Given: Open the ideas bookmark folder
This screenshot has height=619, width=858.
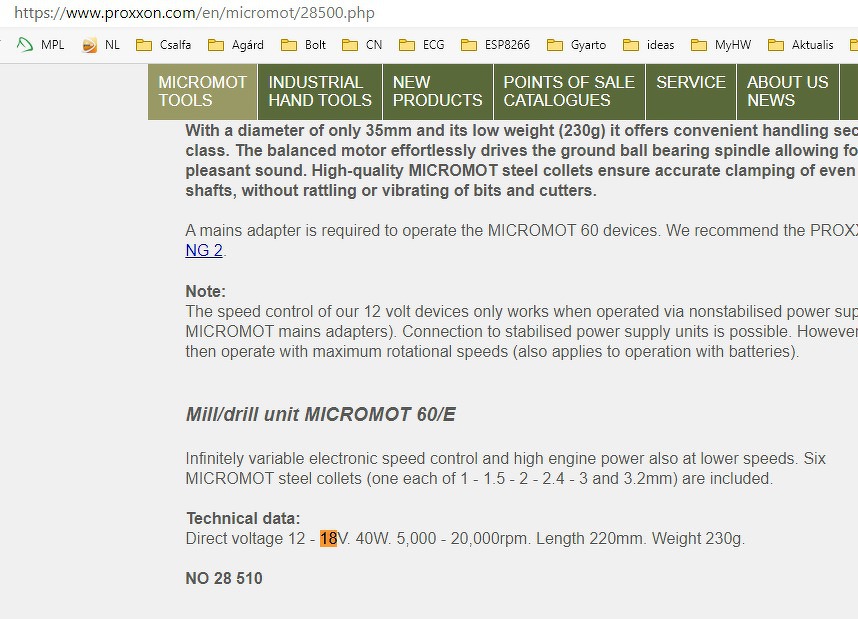Looking at the screenshot, I should pos(648,45).
